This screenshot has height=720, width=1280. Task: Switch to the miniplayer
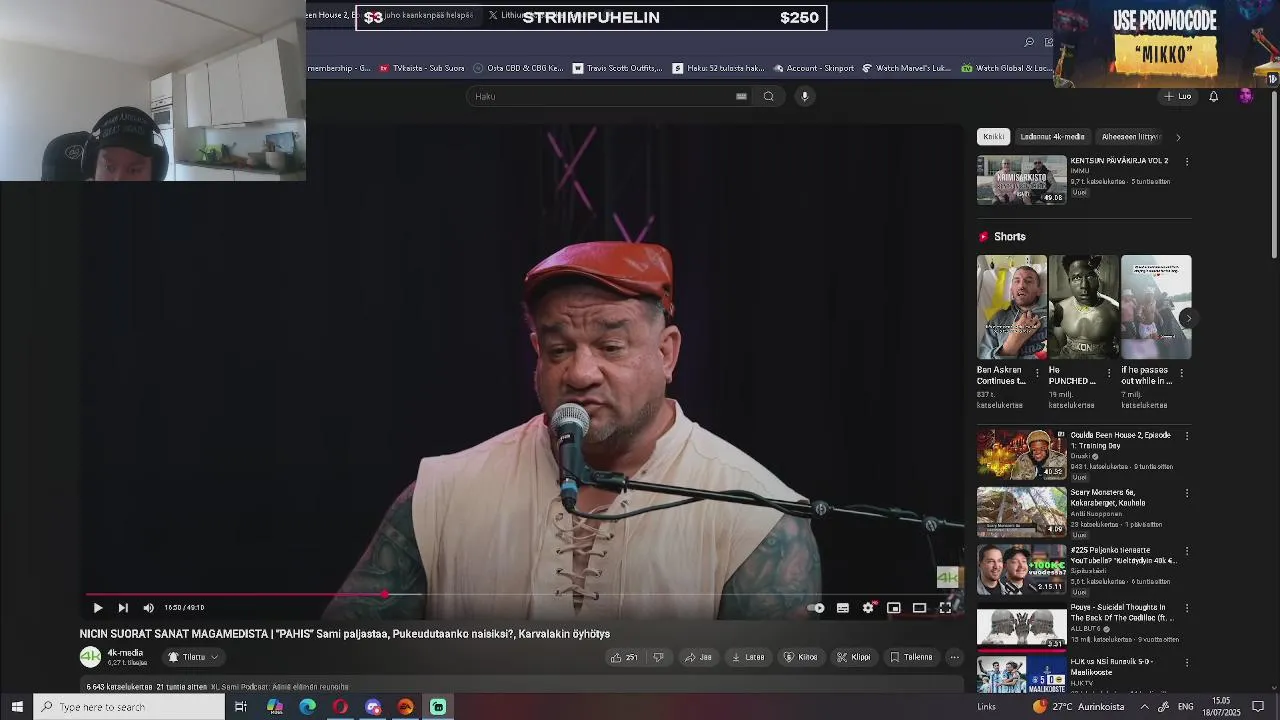coord(894,608)
